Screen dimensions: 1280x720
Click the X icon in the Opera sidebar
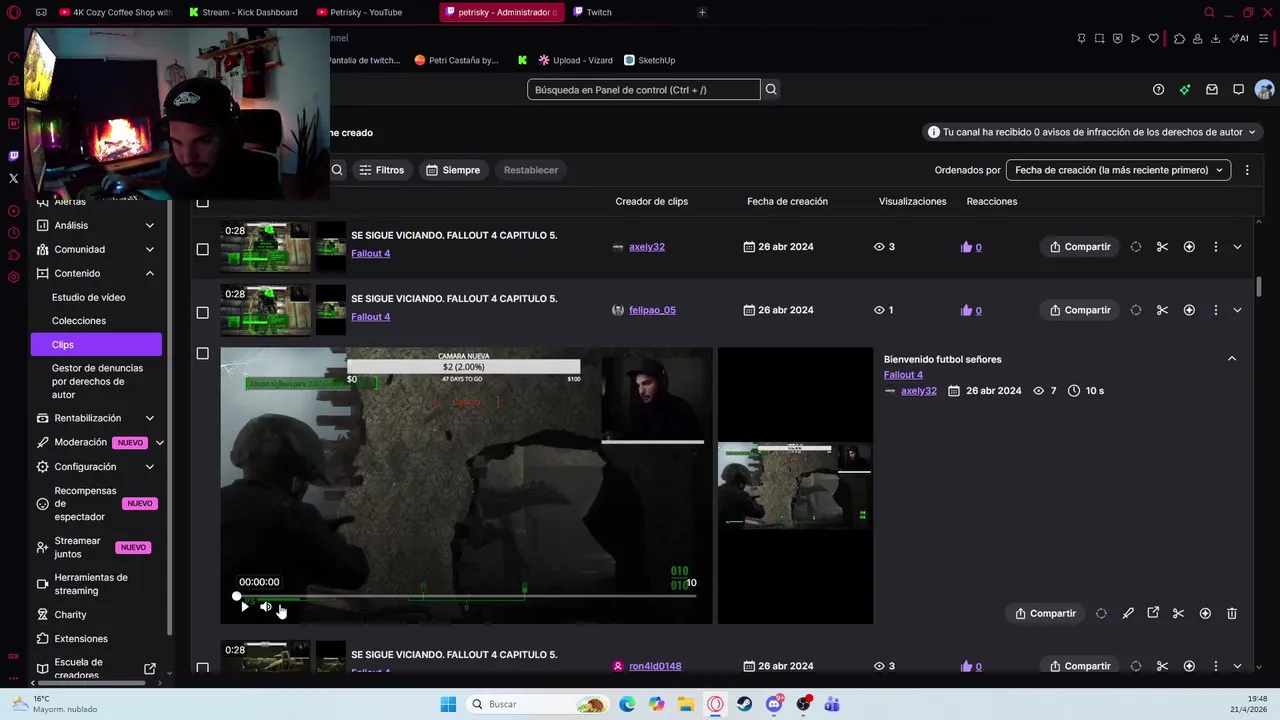13,178
